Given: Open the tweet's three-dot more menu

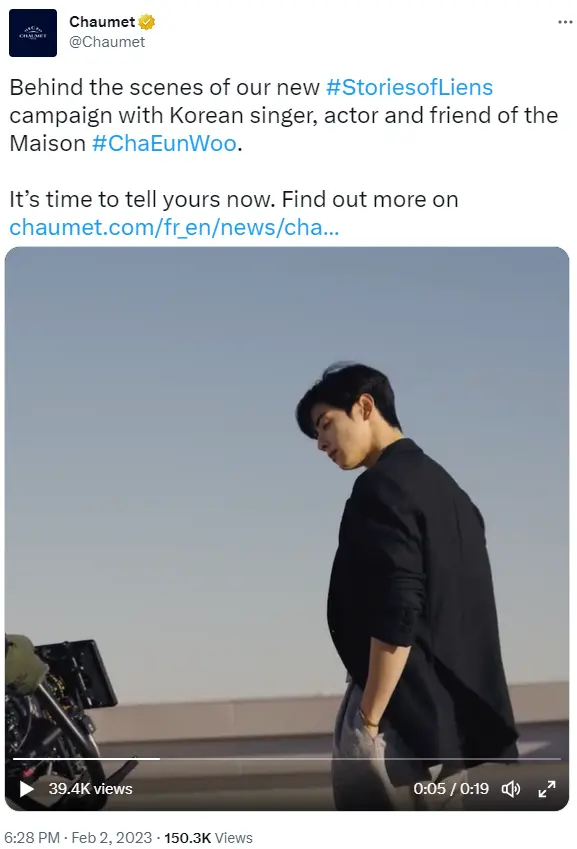Looking at the screenshot, I should tap(565, 22).
